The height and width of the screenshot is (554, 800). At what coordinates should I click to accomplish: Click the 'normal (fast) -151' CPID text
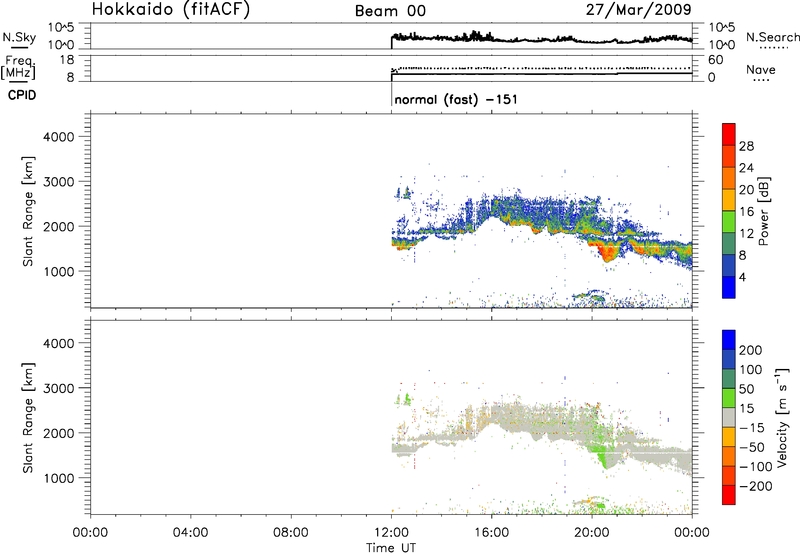click(456, 99)
